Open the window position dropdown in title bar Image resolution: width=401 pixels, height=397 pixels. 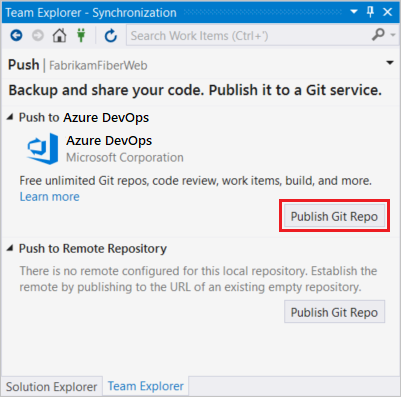(354, 12)
